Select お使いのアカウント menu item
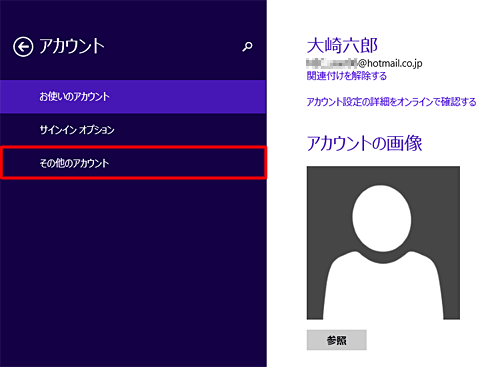This screenshot has height=367, width=500. [x=133, y=97]
